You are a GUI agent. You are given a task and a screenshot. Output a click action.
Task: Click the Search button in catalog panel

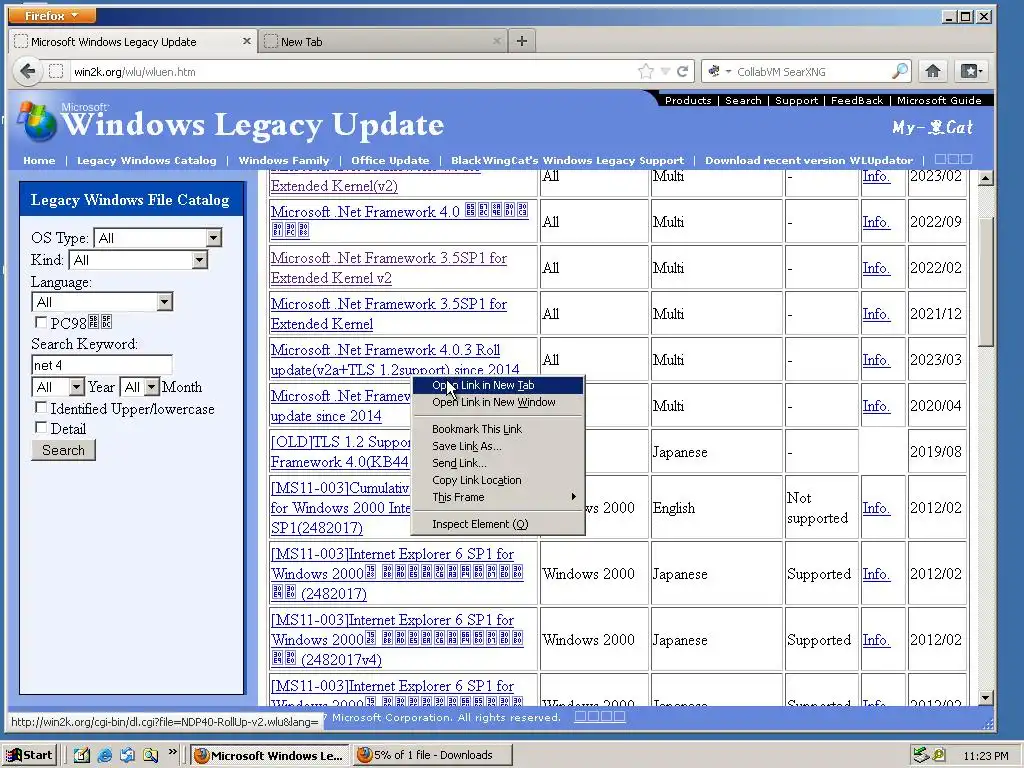coord(63,450)
